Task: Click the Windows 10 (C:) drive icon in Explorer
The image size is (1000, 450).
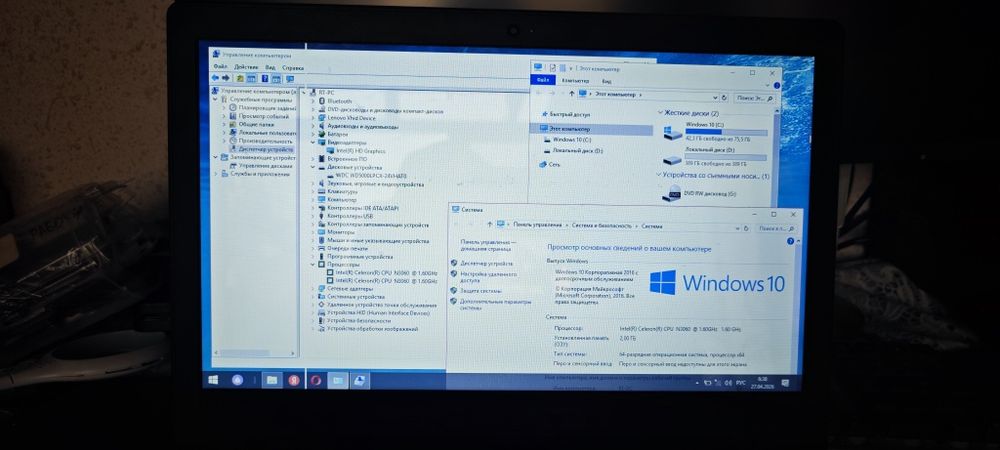Action: pyautogui.click(x=672, y=133)
